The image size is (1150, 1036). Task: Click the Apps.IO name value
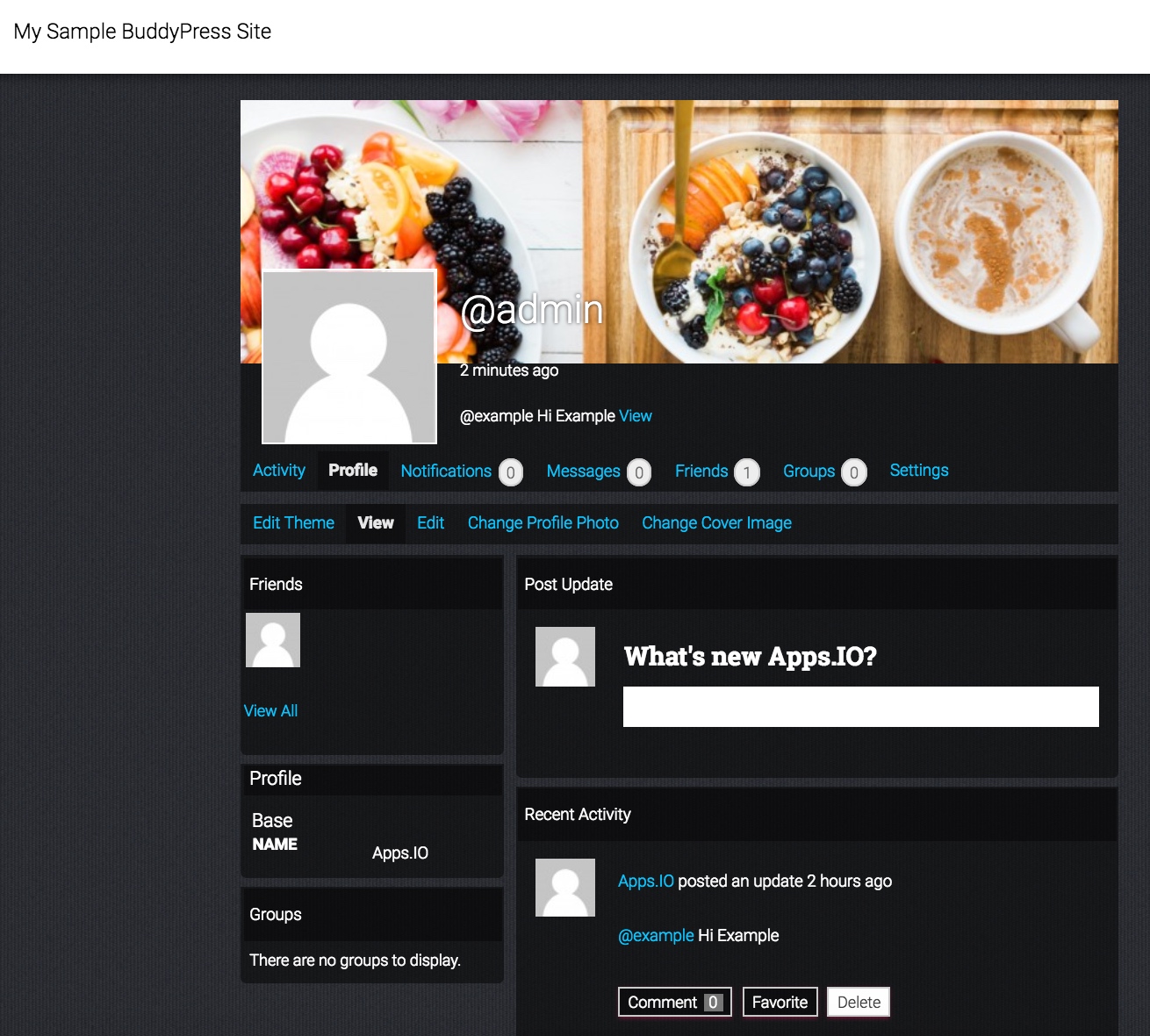click(x=400, y=853)
